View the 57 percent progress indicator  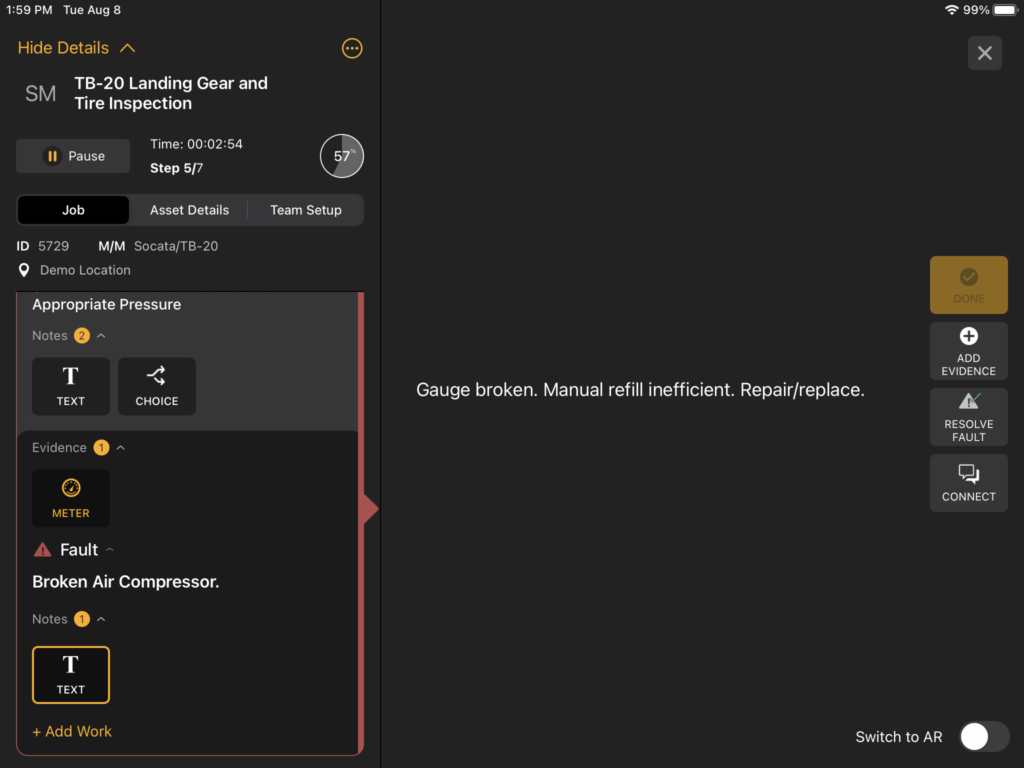[x=342, y=156]
